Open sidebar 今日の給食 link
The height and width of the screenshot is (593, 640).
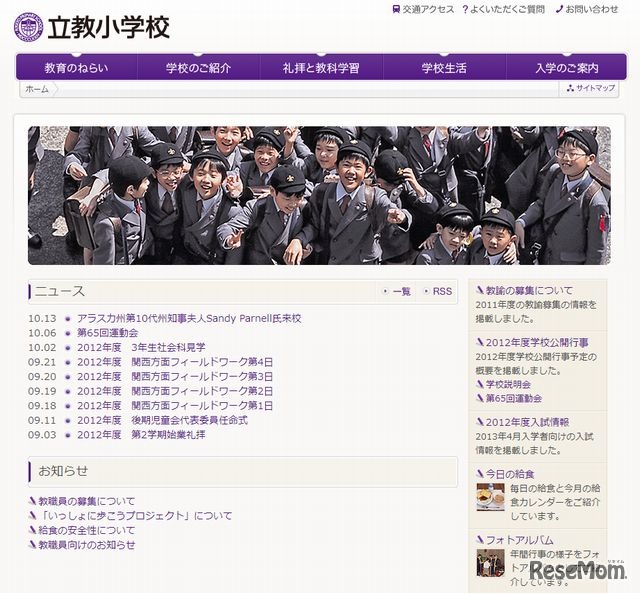[510, 474]
